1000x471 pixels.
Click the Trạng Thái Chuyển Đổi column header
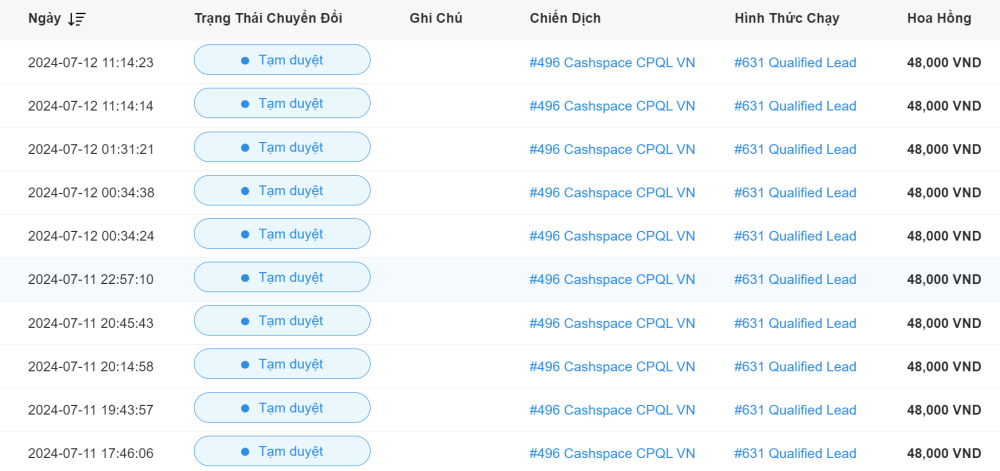[x=268, y=19]
